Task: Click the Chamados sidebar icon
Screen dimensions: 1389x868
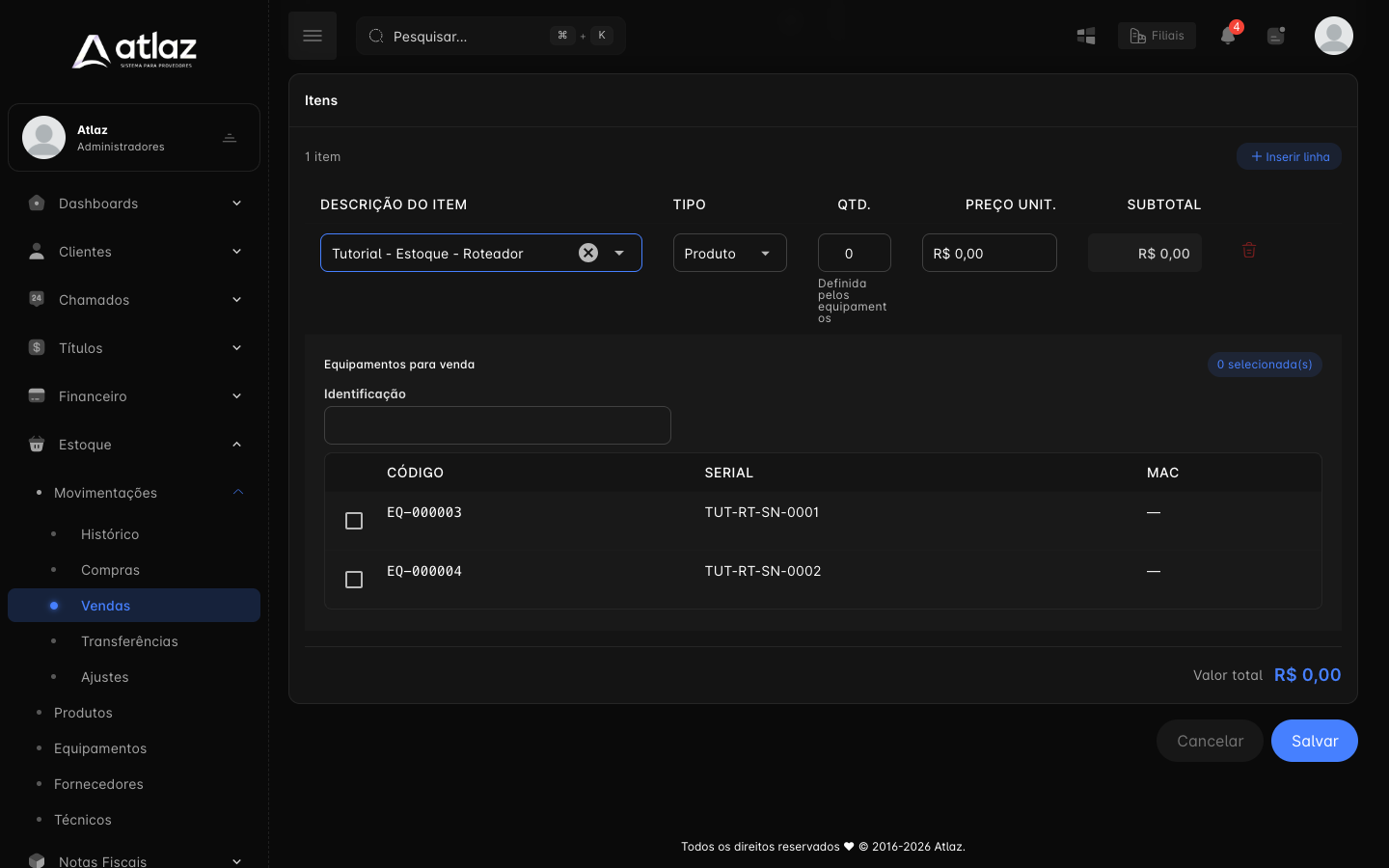Action: [37, 299]
